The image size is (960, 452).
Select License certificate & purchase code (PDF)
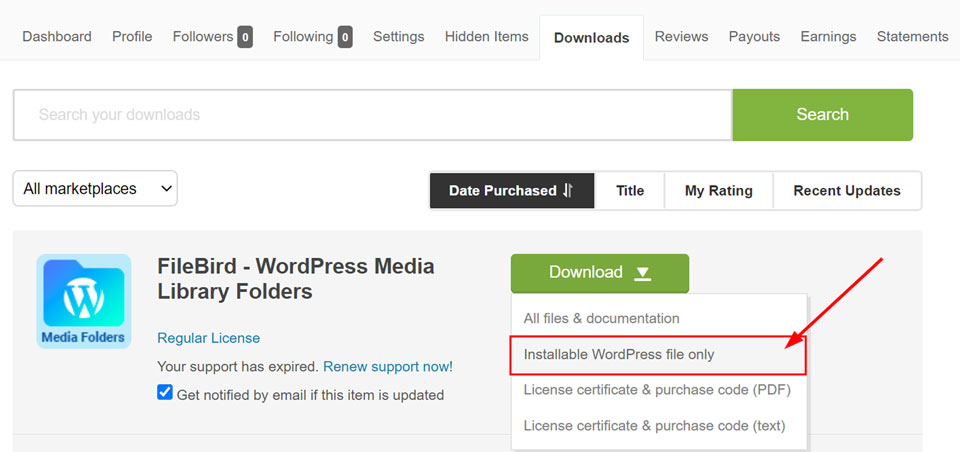pos(658,390)
